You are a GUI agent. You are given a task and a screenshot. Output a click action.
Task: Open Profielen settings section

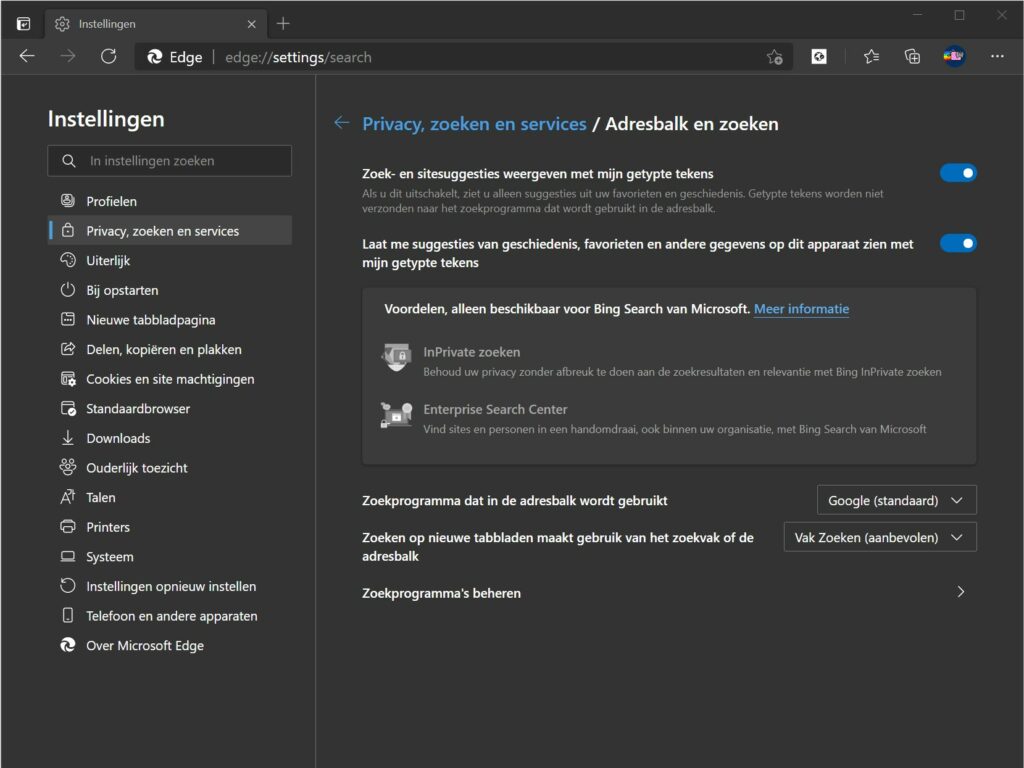pyautogui.click(x=170, y=201)
